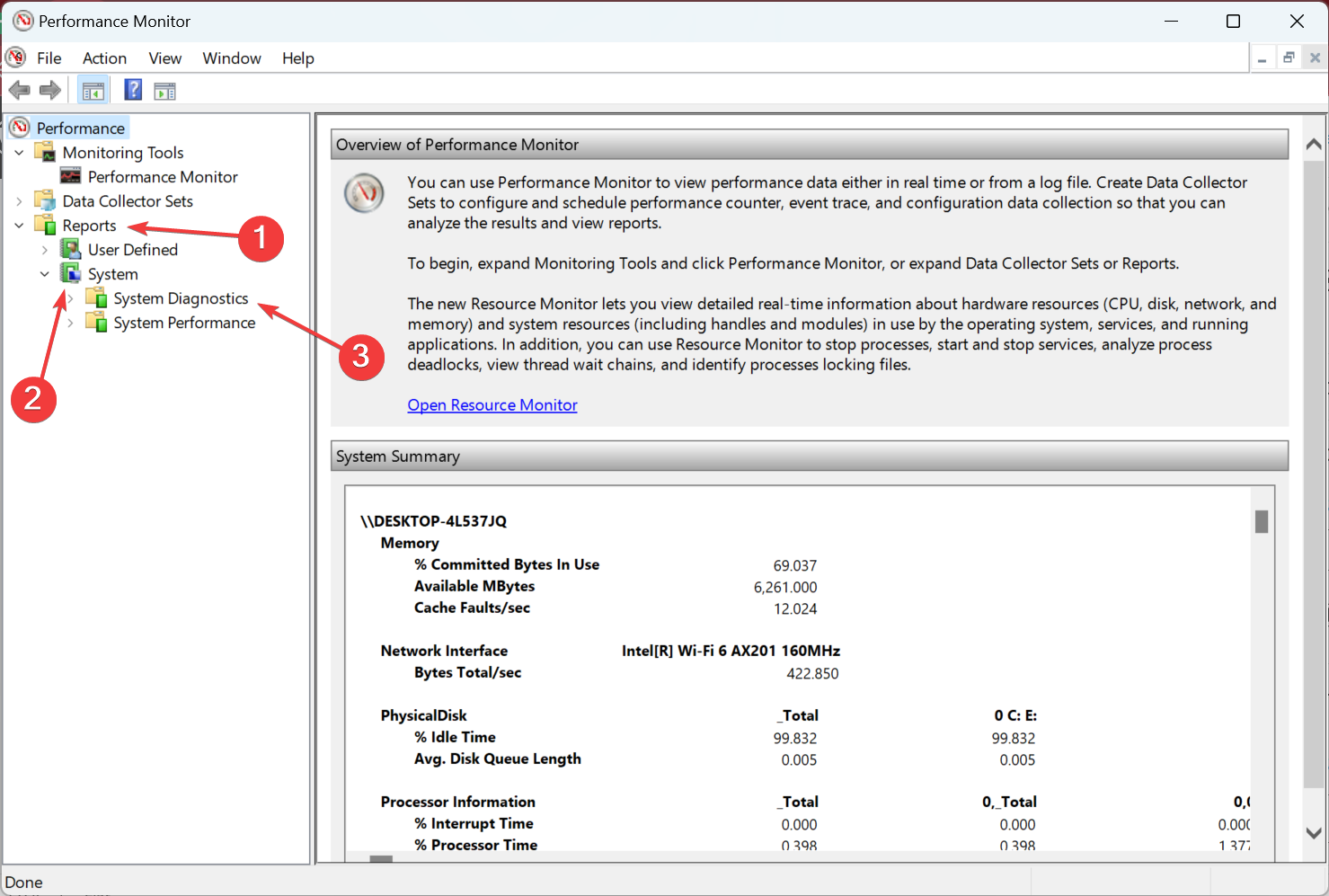Click the 6,261.000 Available MBytes value
1329x896 pixels.
pos(785,587)
